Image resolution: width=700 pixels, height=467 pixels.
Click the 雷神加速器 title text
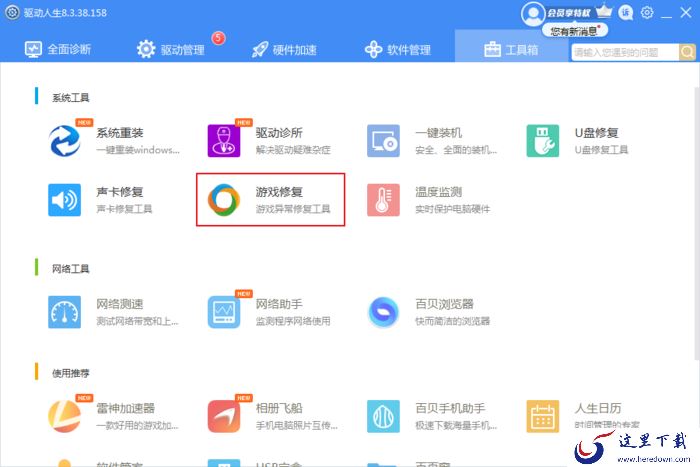pos(125,408)
